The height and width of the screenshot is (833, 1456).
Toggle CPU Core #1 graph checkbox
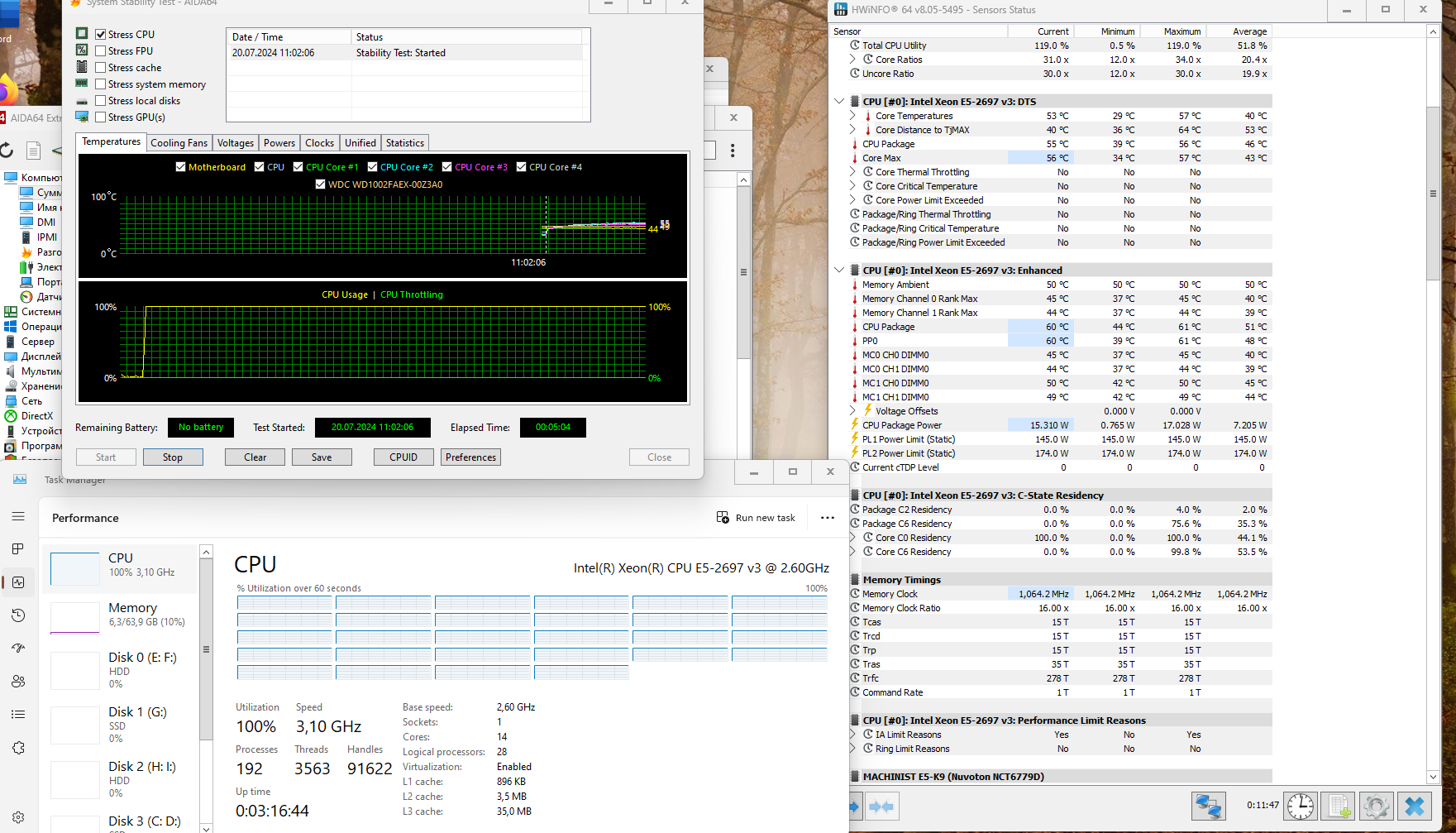[x=298, y=167]
